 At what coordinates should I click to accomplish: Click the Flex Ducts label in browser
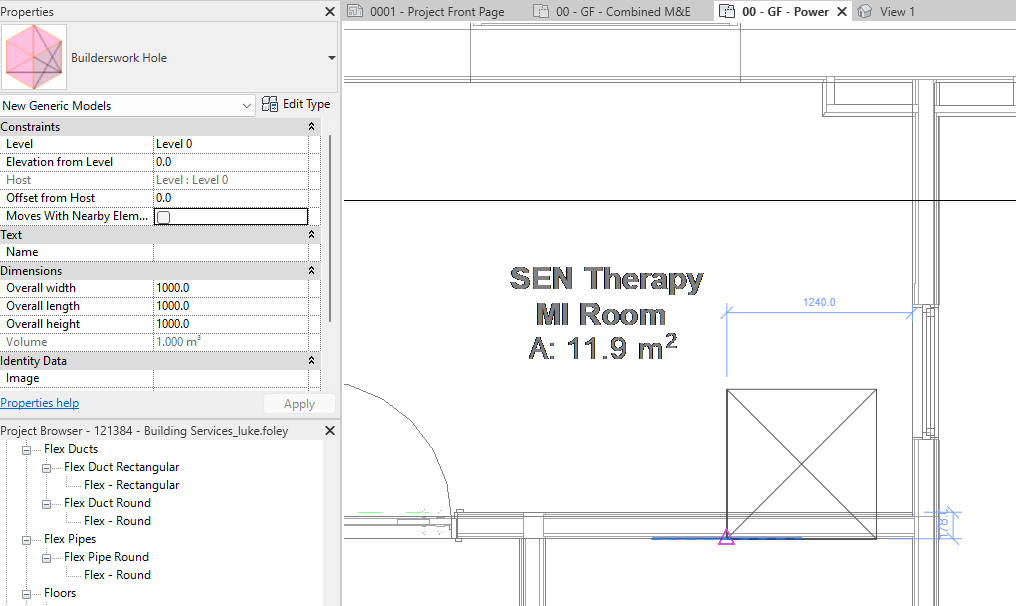click(71, 449)
